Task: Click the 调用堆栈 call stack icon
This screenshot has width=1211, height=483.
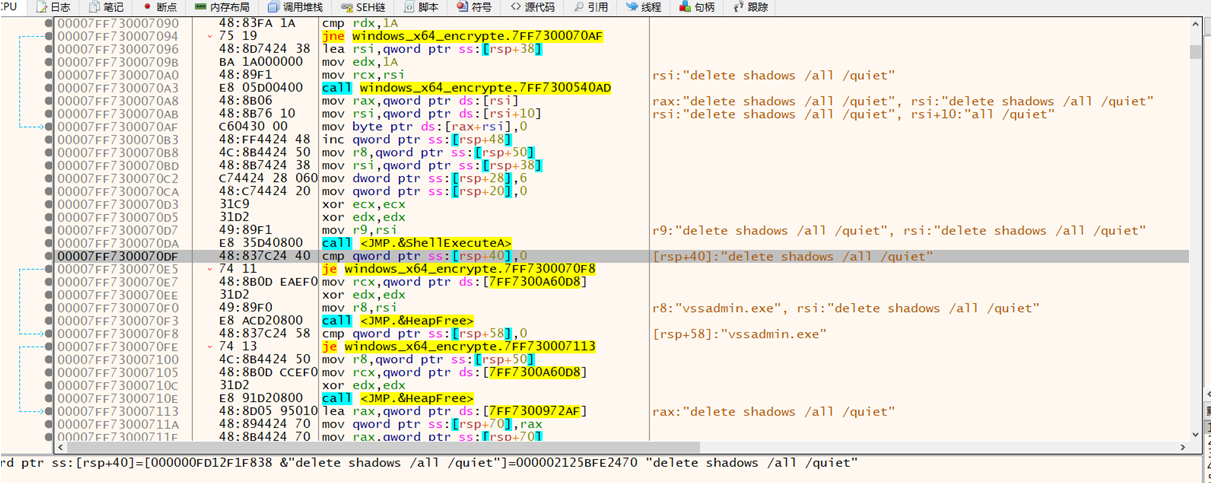Action: coord(275,7)
